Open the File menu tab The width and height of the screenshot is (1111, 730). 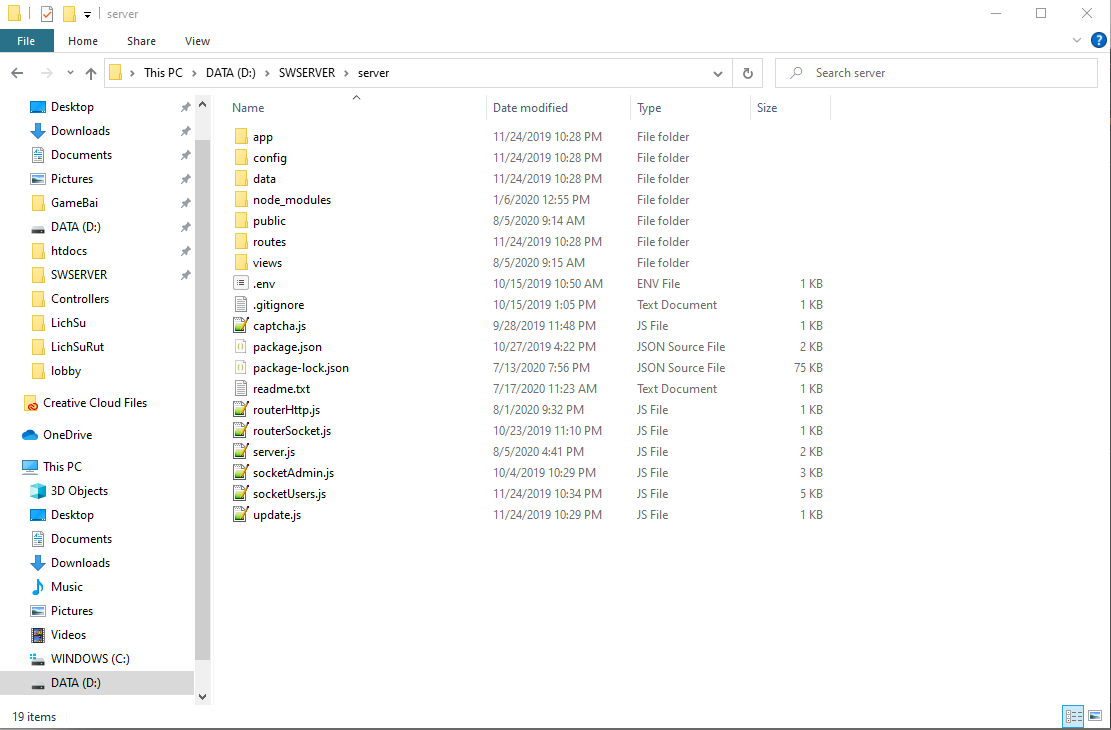(26, 41)
